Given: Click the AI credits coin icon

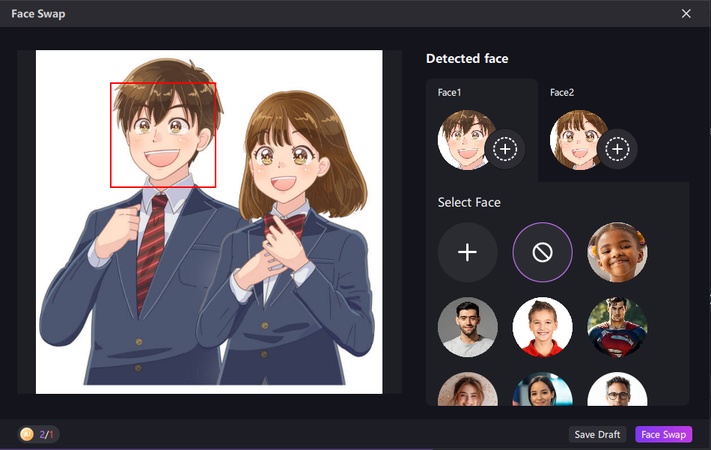Looking at the screenshot, I should click(27, 435).
